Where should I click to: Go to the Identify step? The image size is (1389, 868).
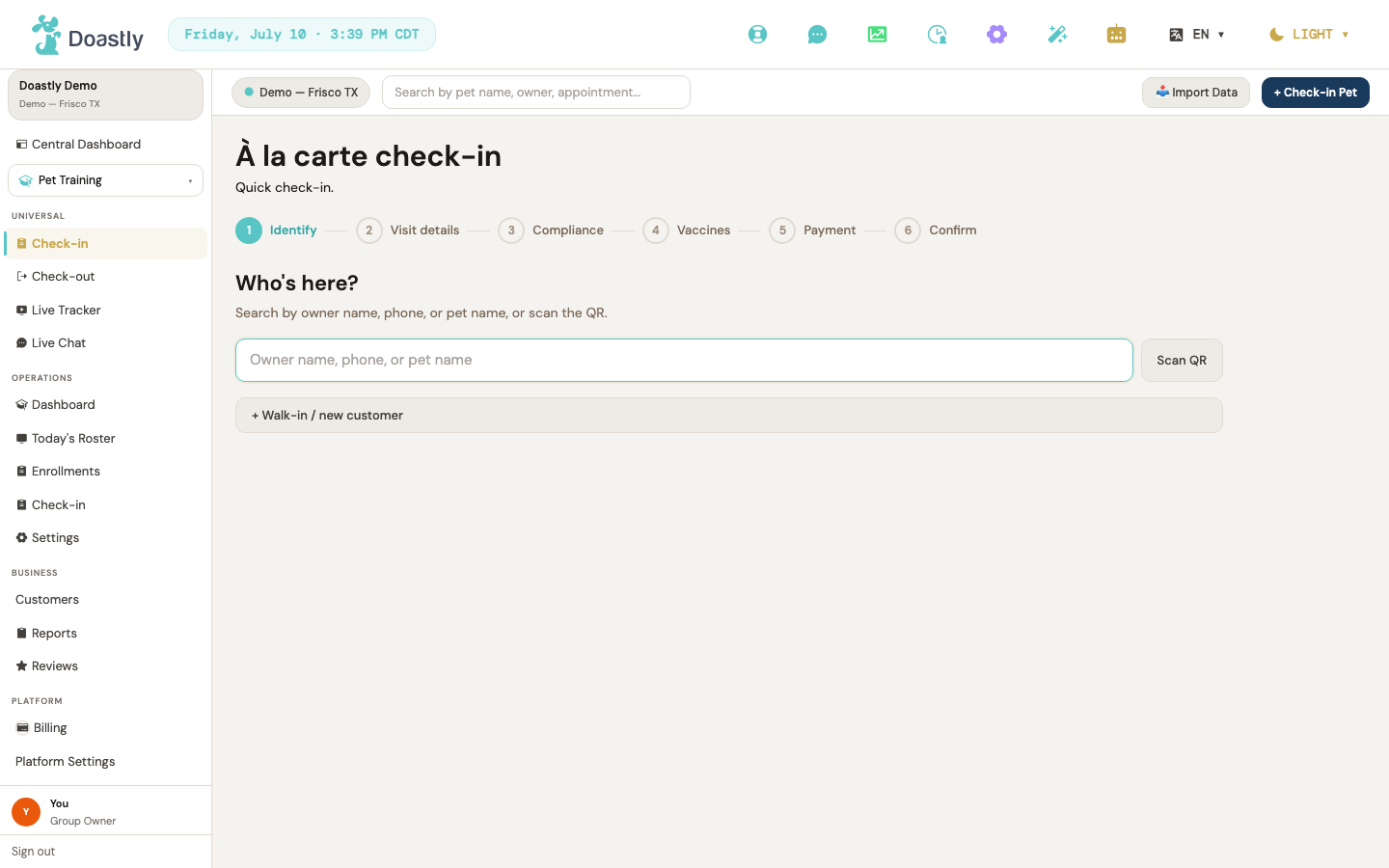pyautogui.click(x=277, y=231)
